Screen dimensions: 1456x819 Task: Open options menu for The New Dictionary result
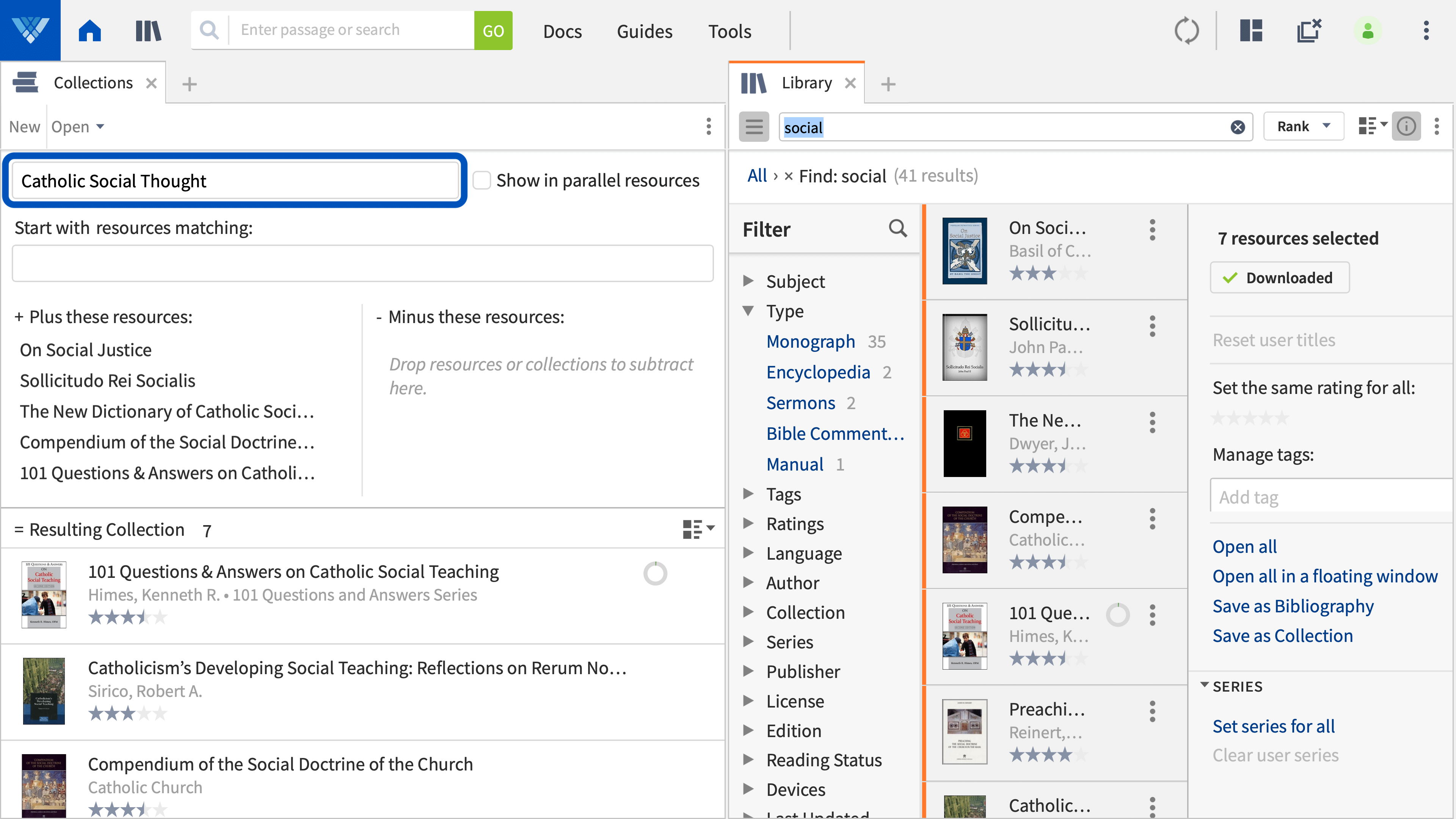click(x=1152, y=422)
